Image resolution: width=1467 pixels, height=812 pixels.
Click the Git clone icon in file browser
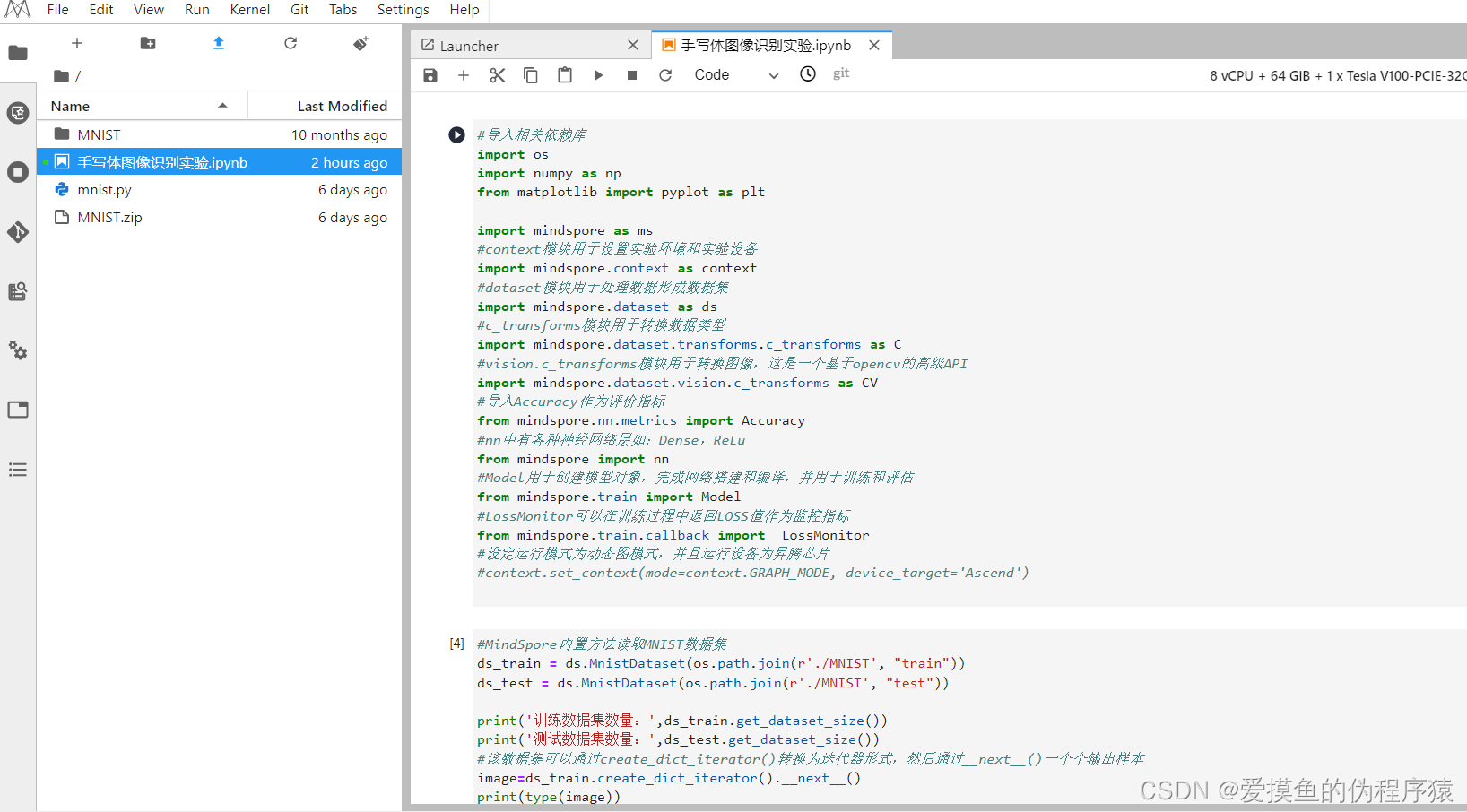[x=360, y=43]
